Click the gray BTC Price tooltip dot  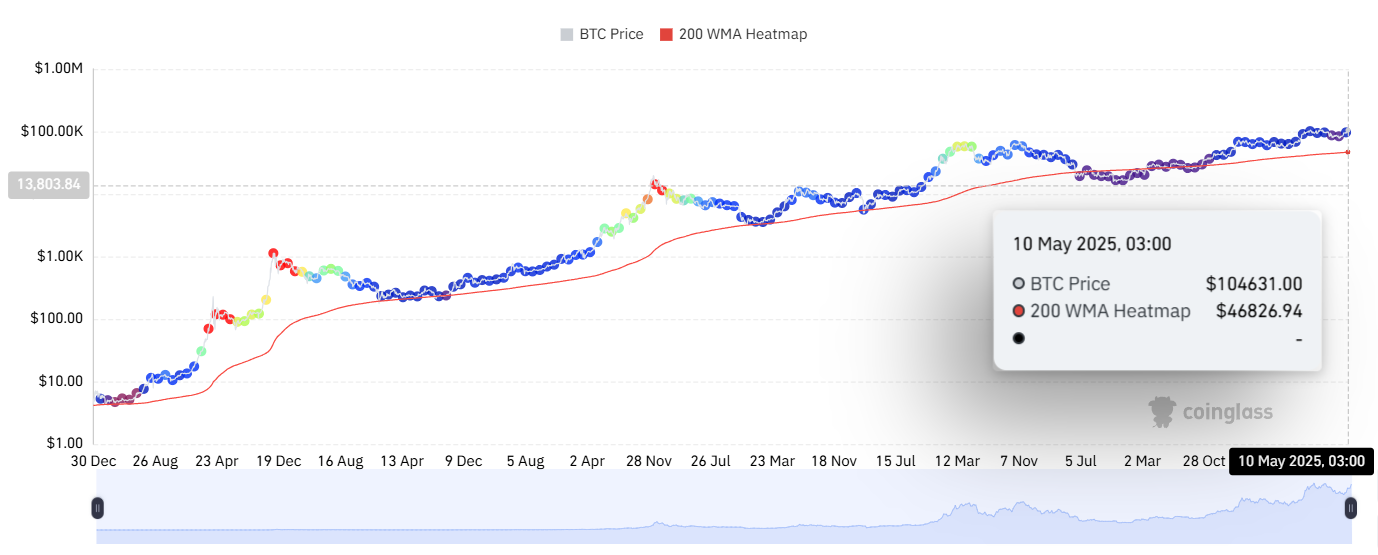point(1018,284)
